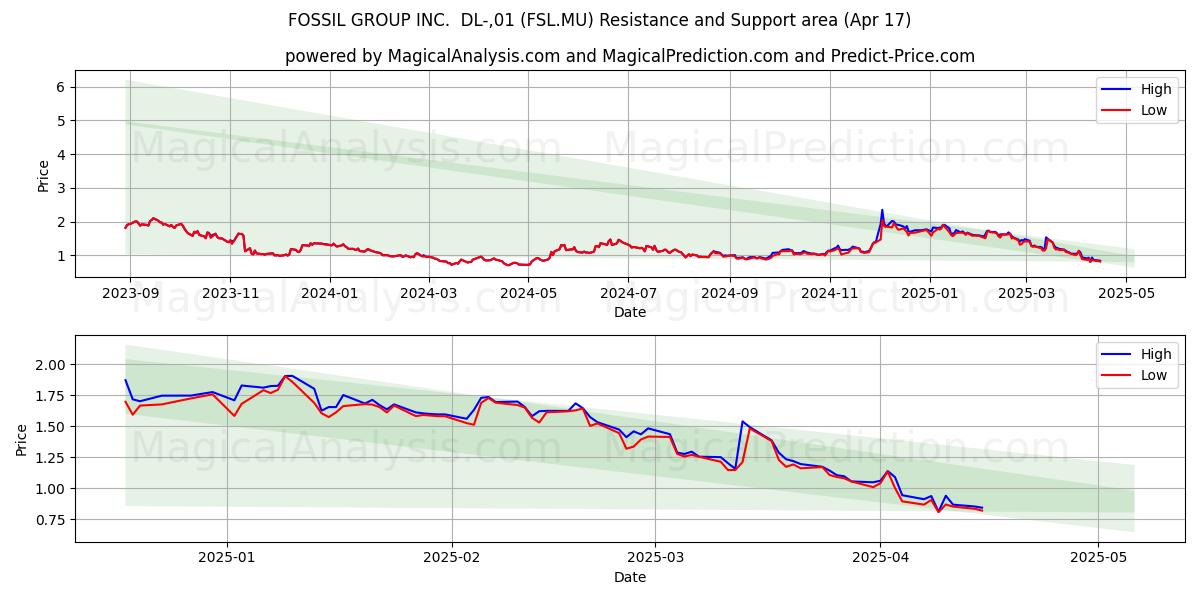Click the '2025-03' label in lower chart
The width and height of the screenshot is (1200, 600).
pos(655,558)
